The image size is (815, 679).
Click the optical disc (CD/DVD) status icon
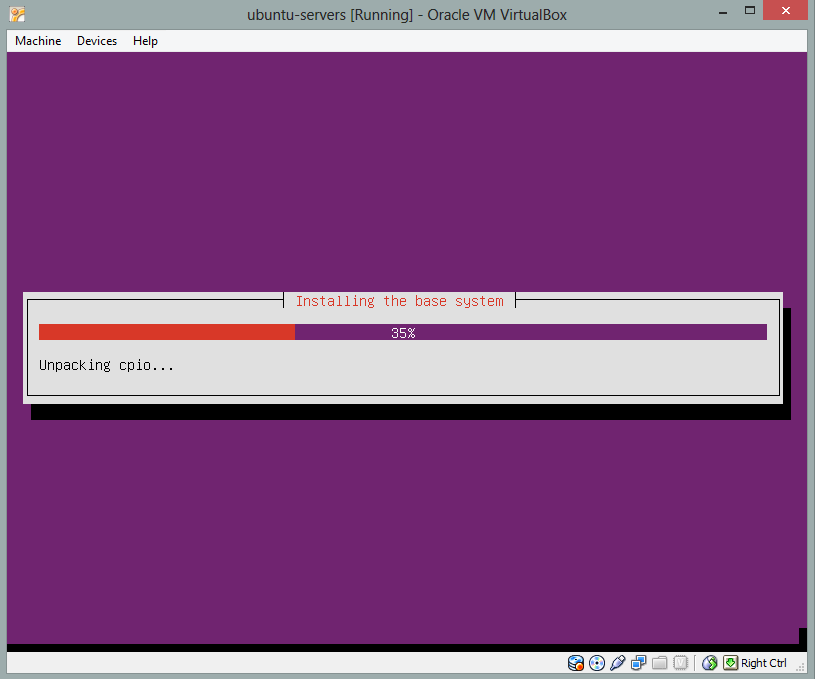point(597,663)
